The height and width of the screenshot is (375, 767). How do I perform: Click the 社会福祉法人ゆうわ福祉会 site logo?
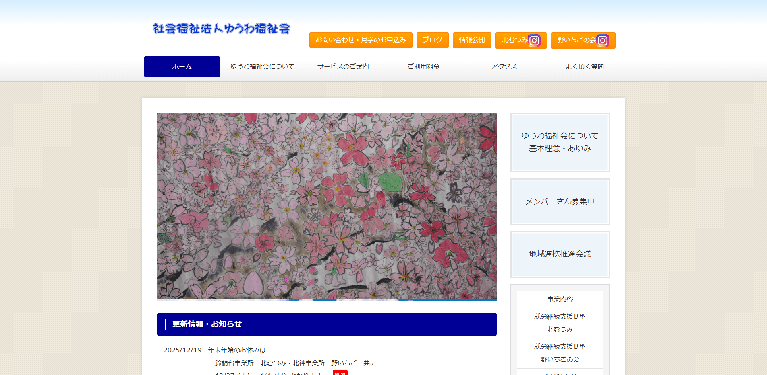[x=222, y=28]
